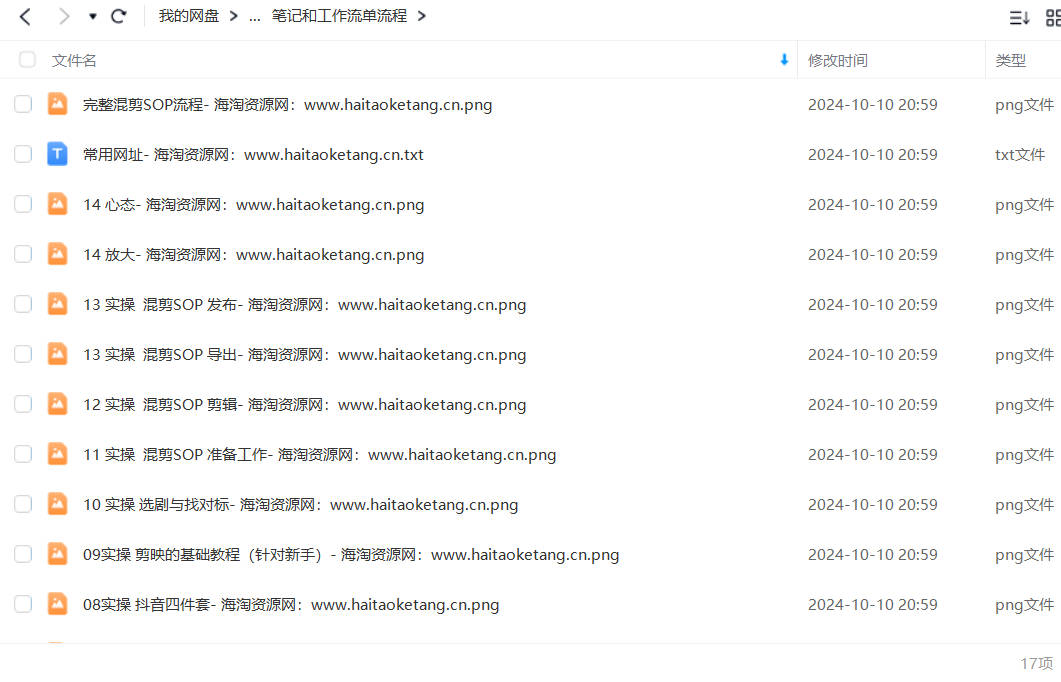Screen dimensions: 1061x682
Task: Open the navigation history dropdown triangle
Action: [93, 16]
